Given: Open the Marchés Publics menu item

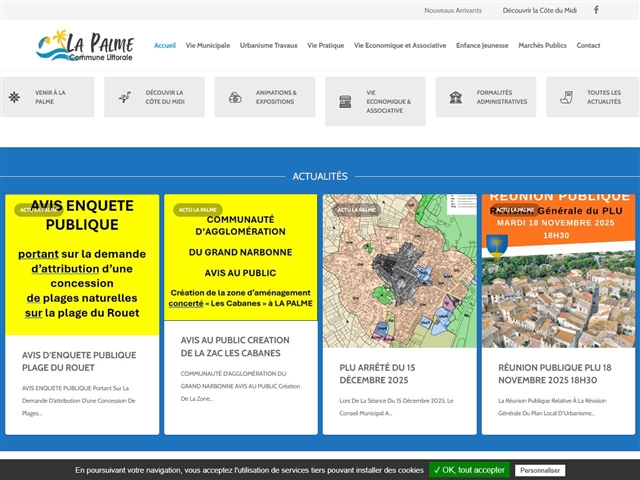Looking at the screenshot, I should click(542, 45).
